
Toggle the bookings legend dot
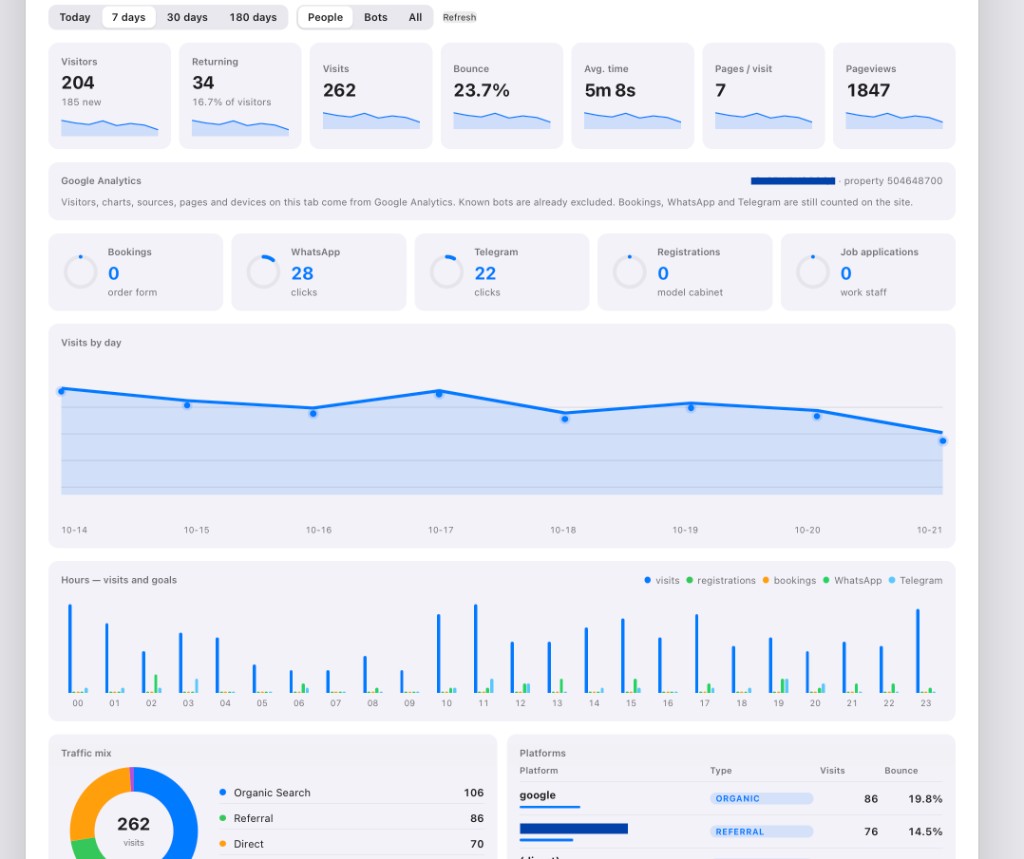point(765,580)
